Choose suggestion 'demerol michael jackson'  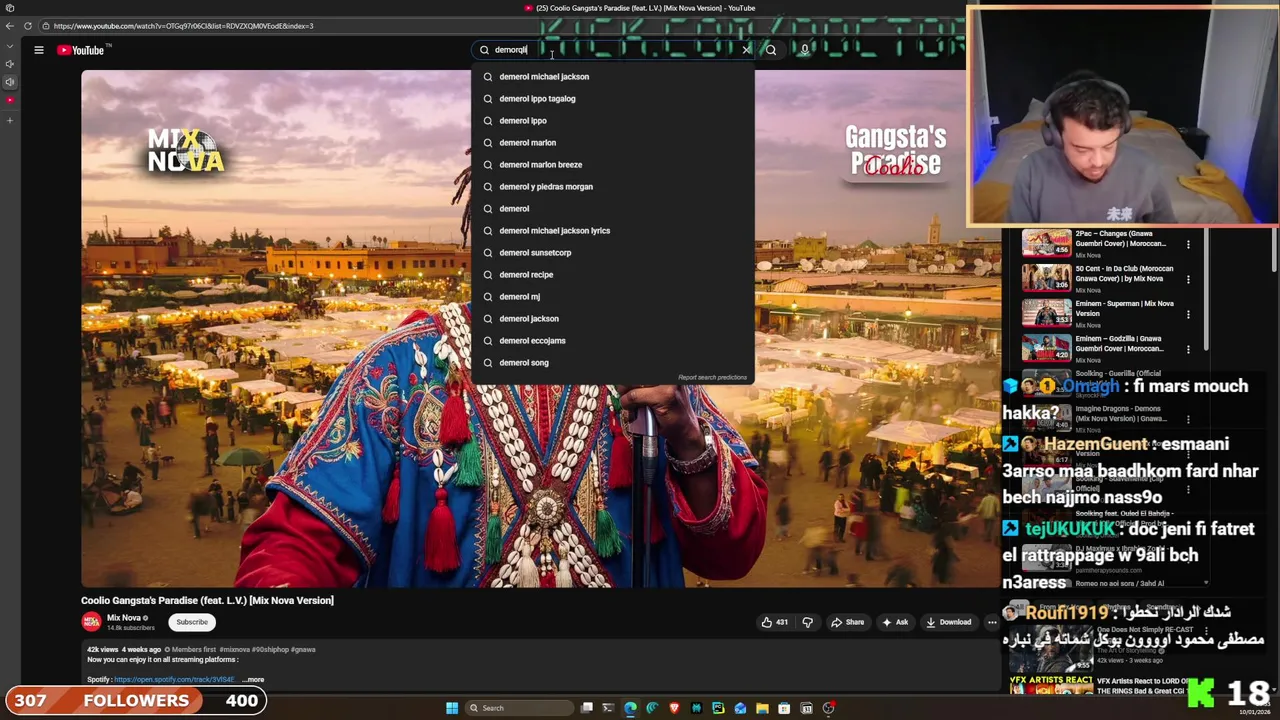[613, 77]
